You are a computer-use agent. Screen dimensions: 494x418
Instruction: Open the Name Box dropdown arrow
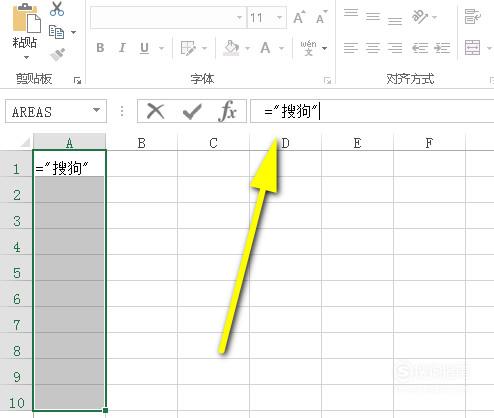pyautogui.click(x=97, y=110)
